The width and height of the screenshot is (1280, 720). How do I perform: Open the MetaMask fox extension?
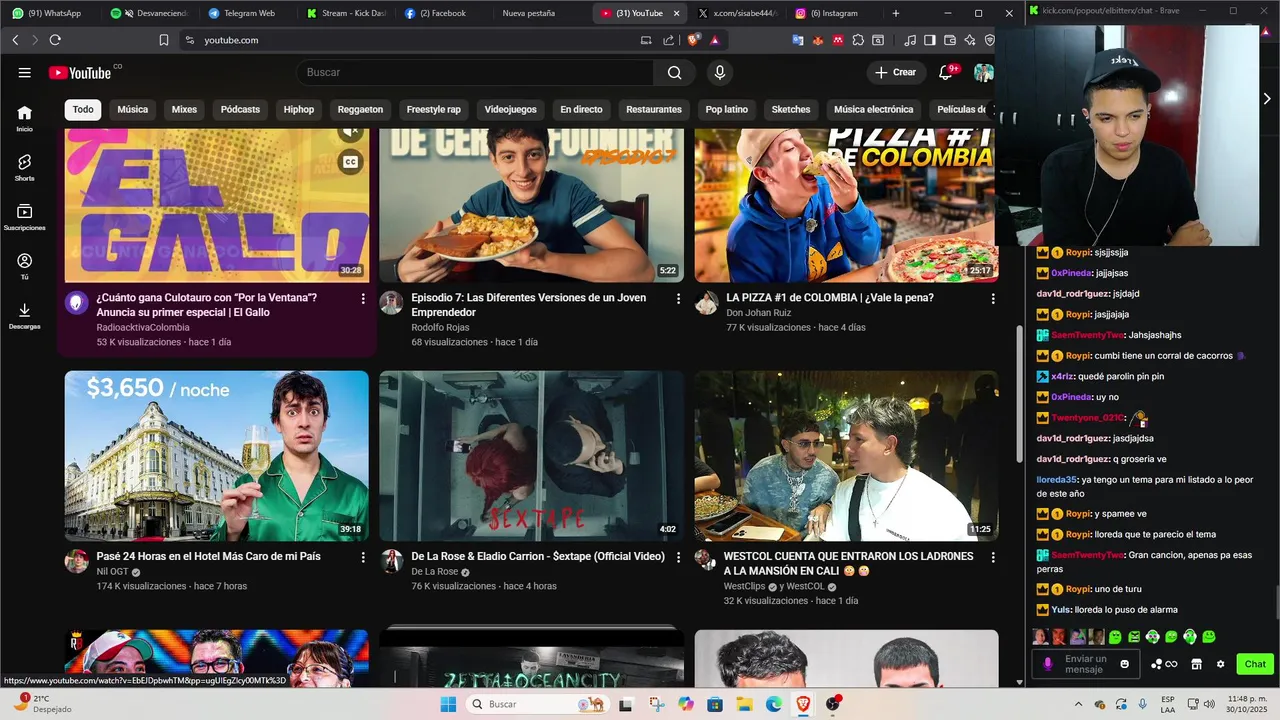(x=817, y=40)
